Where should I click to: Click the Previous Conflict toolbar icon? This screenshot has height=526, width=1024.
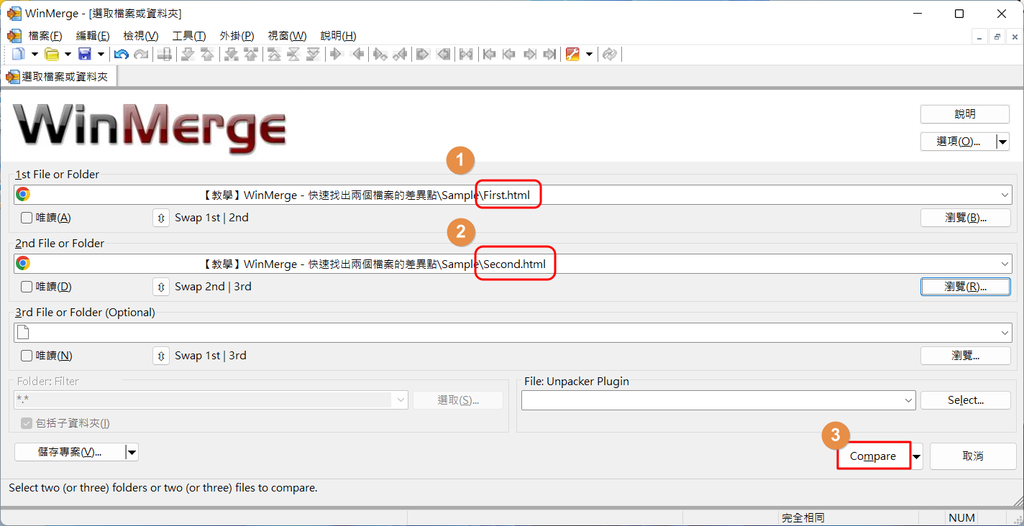[x=250, y=54]
